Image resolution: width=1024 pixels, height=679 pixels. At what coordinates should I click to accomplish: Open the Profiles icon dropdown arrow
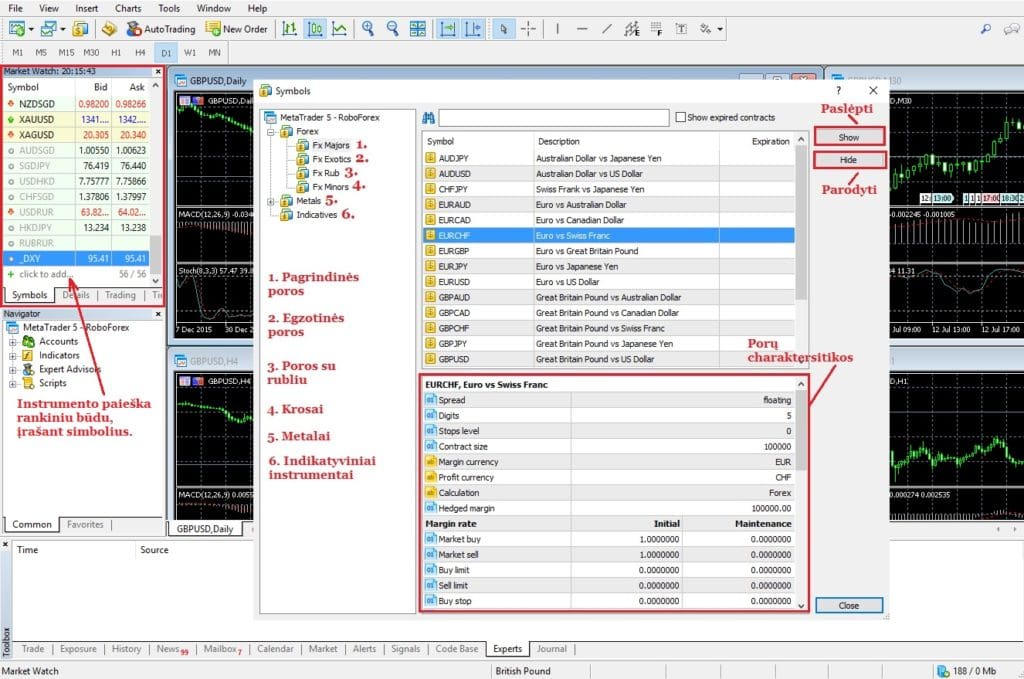(63, 29)
